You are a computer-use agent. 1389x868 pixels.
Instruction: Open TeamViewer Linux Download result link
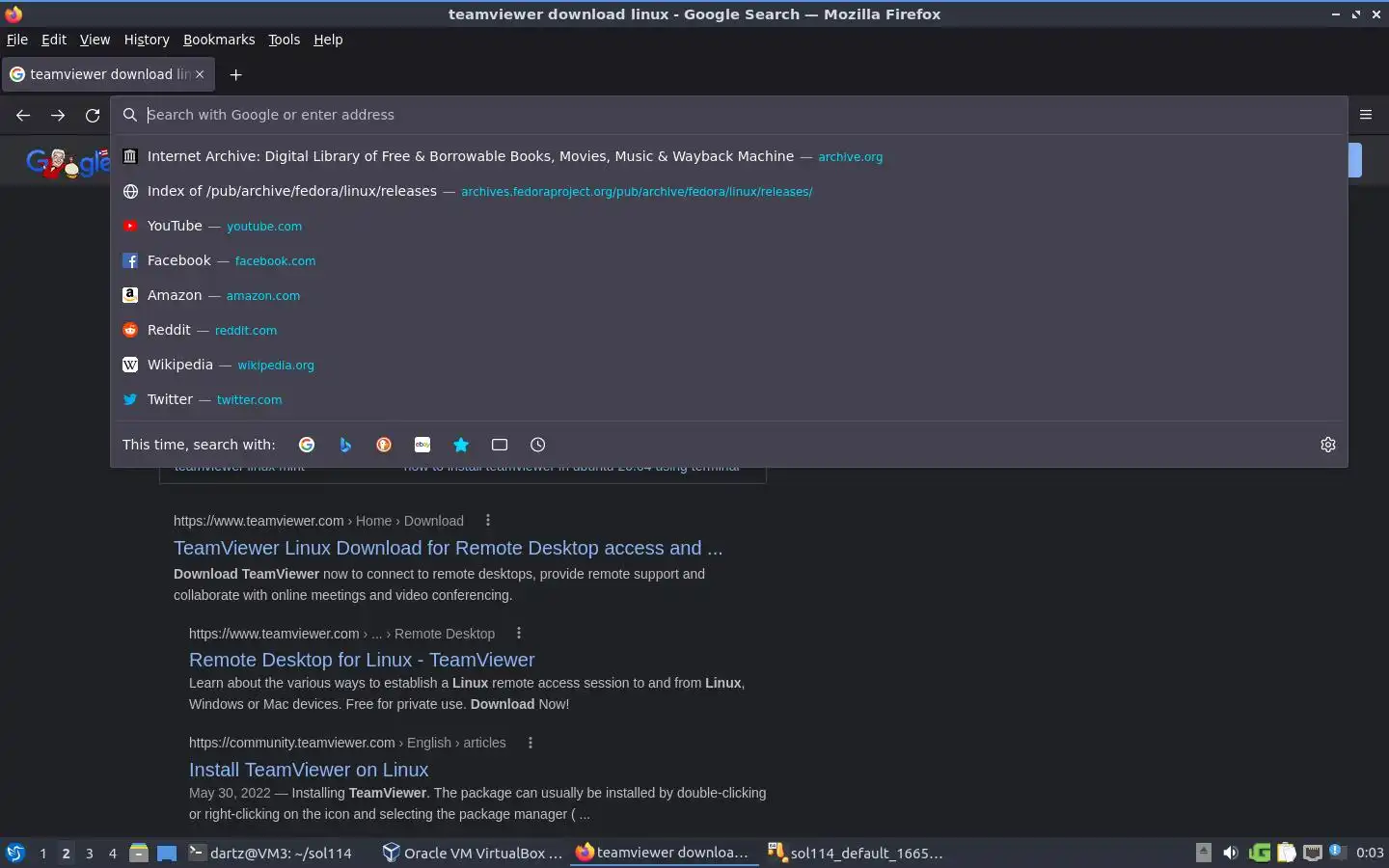coord(448,548)
